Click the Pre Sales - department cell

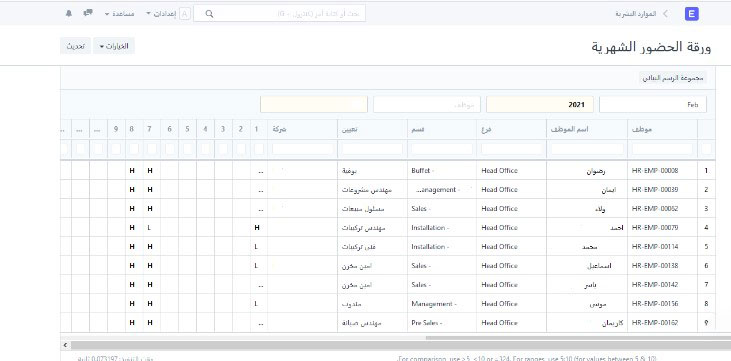tap(442, 323)
